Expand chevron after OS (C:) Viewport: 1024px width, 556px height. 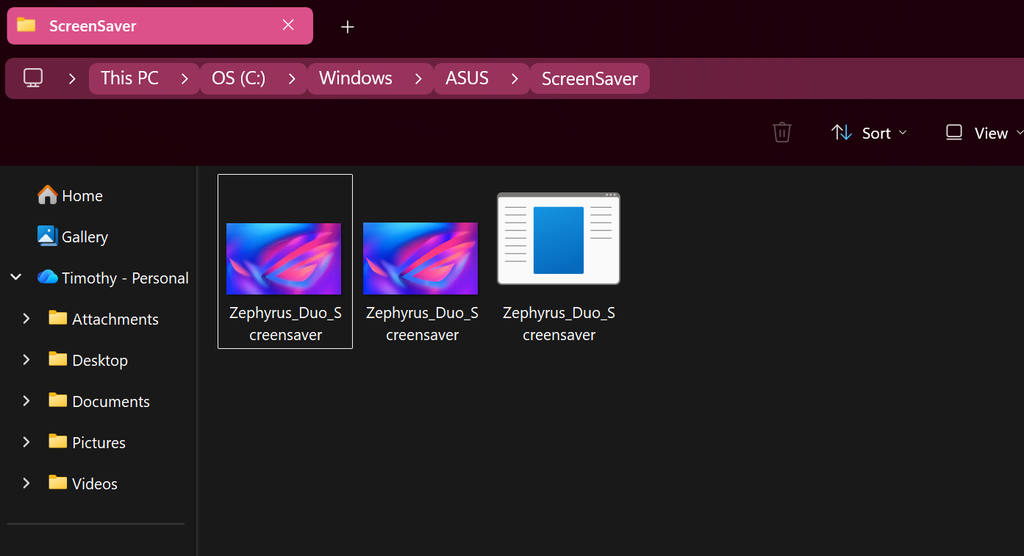tap(292, 78)
